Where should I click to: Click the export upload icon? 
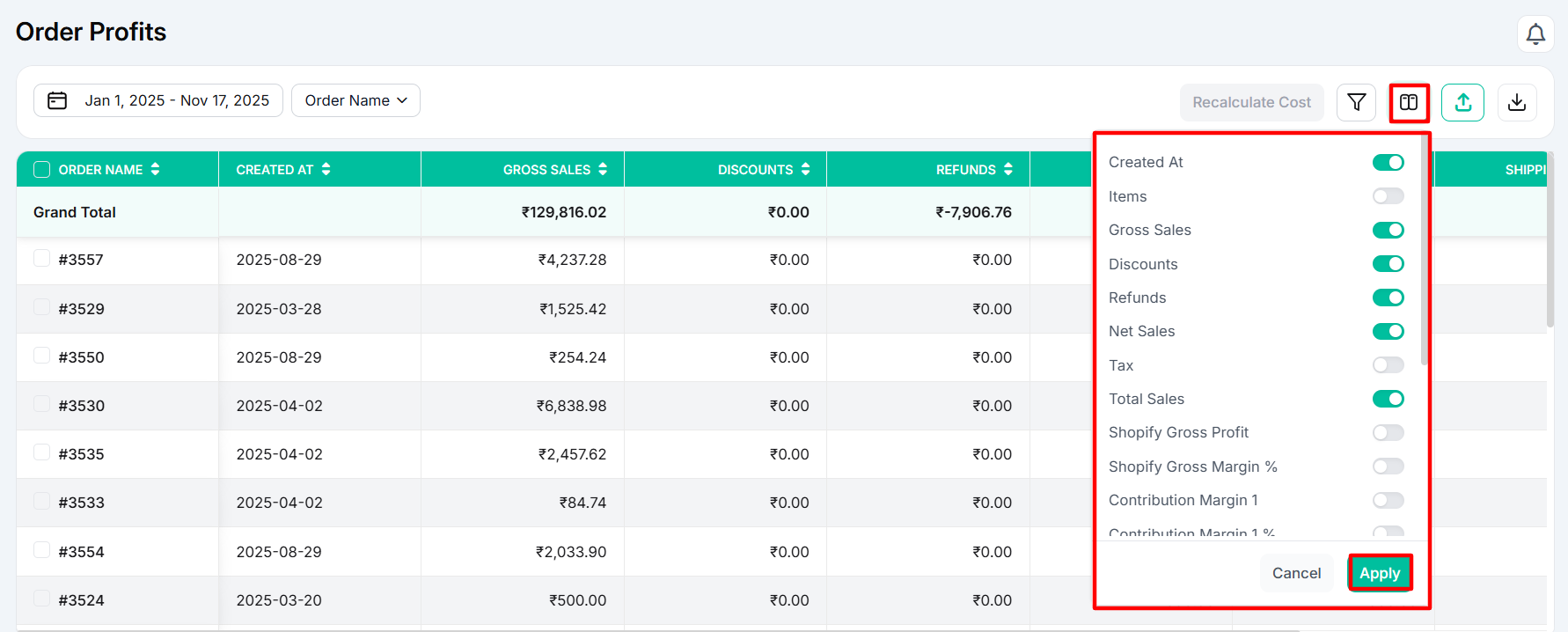[x=1462, y=102]
